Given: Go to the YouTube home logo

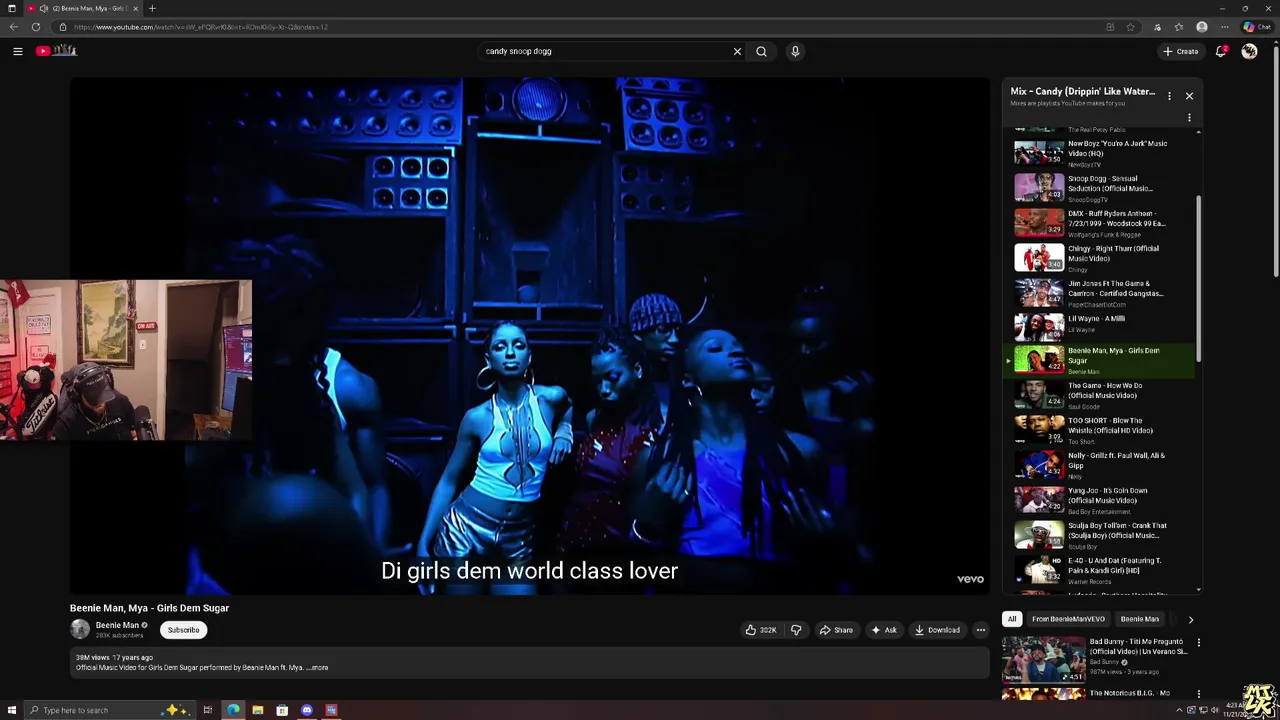Looking at the screenshot, I should (x=56, y=51).
